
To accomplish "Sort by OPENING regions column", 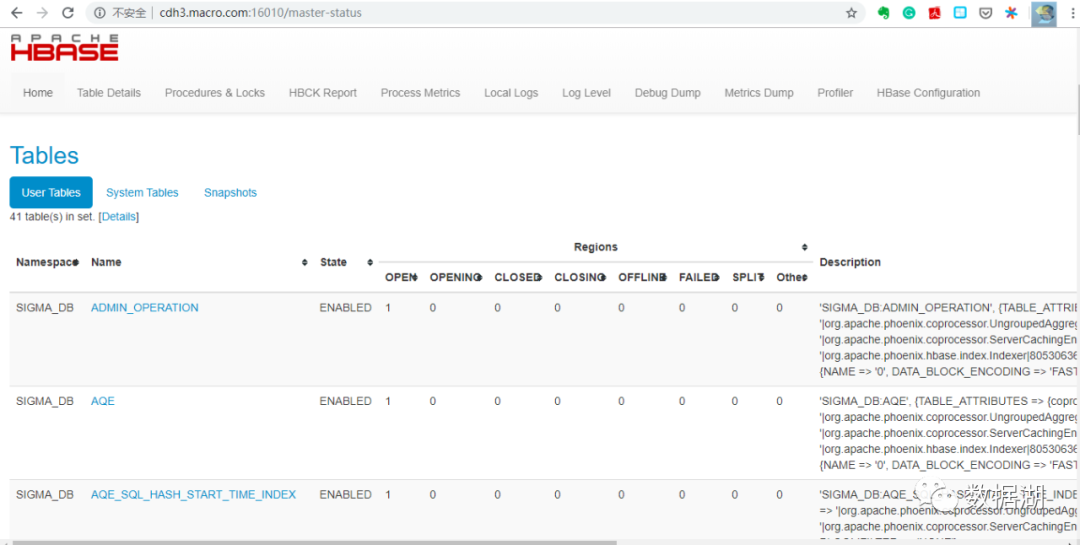I will pos(479,278).
